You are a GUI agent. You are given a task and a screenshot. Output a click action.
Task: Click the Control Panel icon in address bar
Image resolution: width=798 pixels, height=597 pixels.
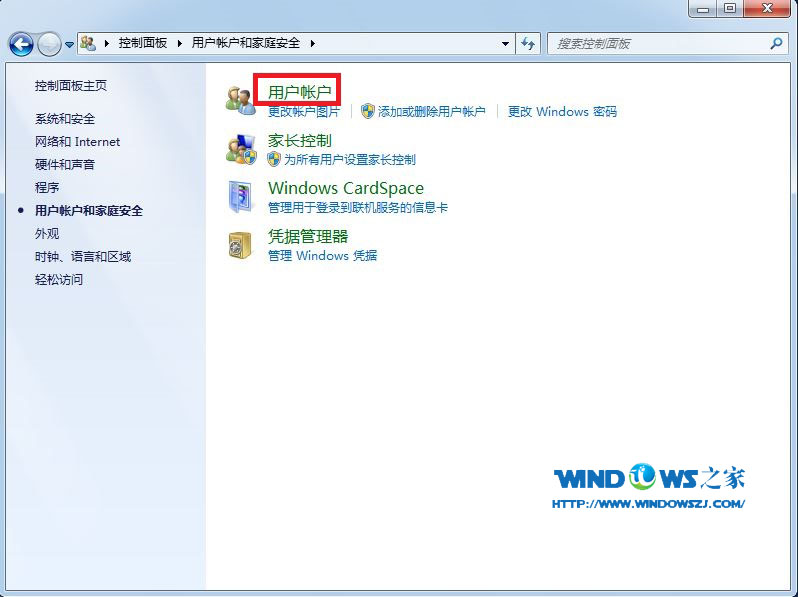[x=88, y=44]
